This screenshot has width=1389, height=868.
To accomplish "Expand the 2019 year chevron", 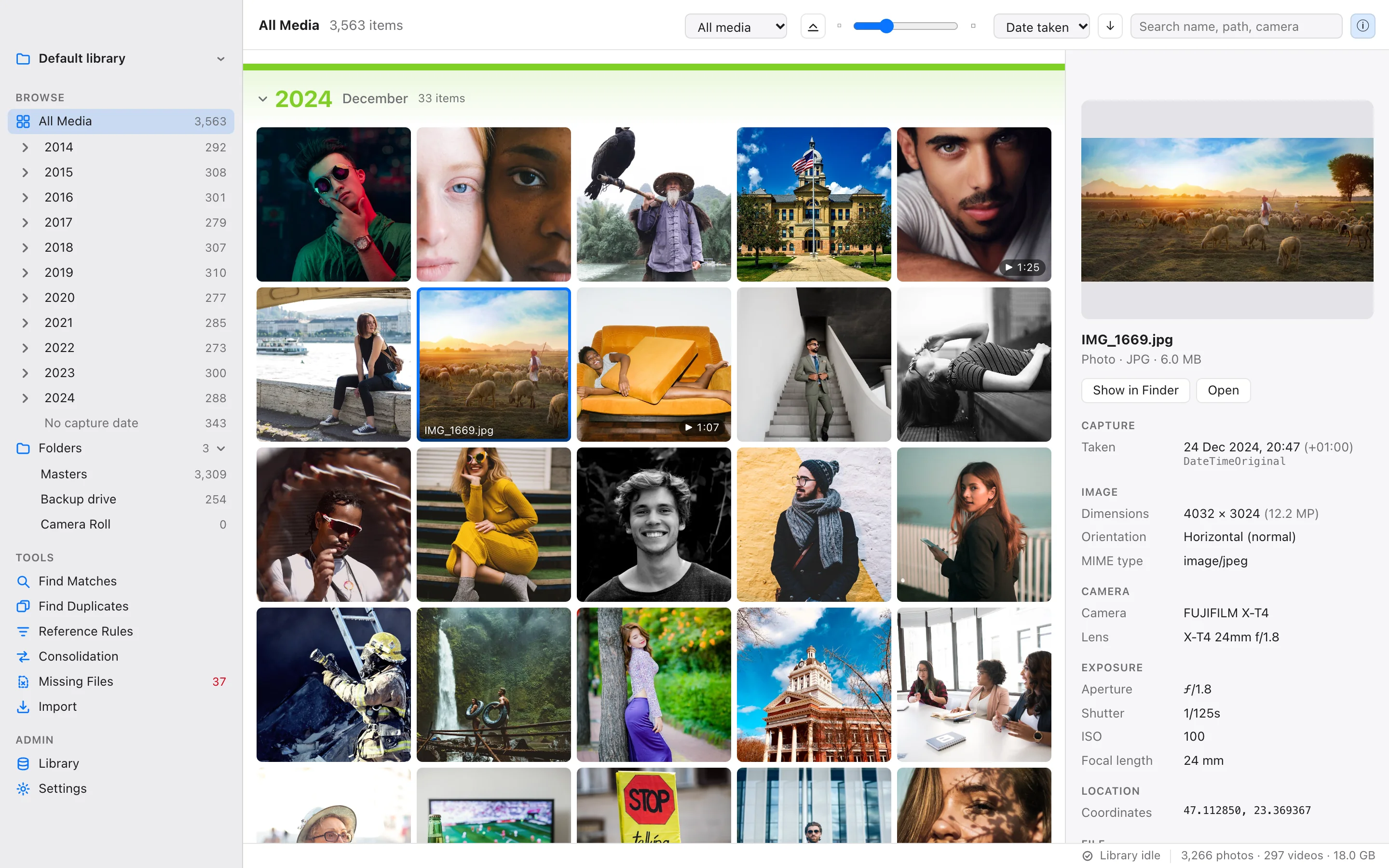I will pos(25,272).
